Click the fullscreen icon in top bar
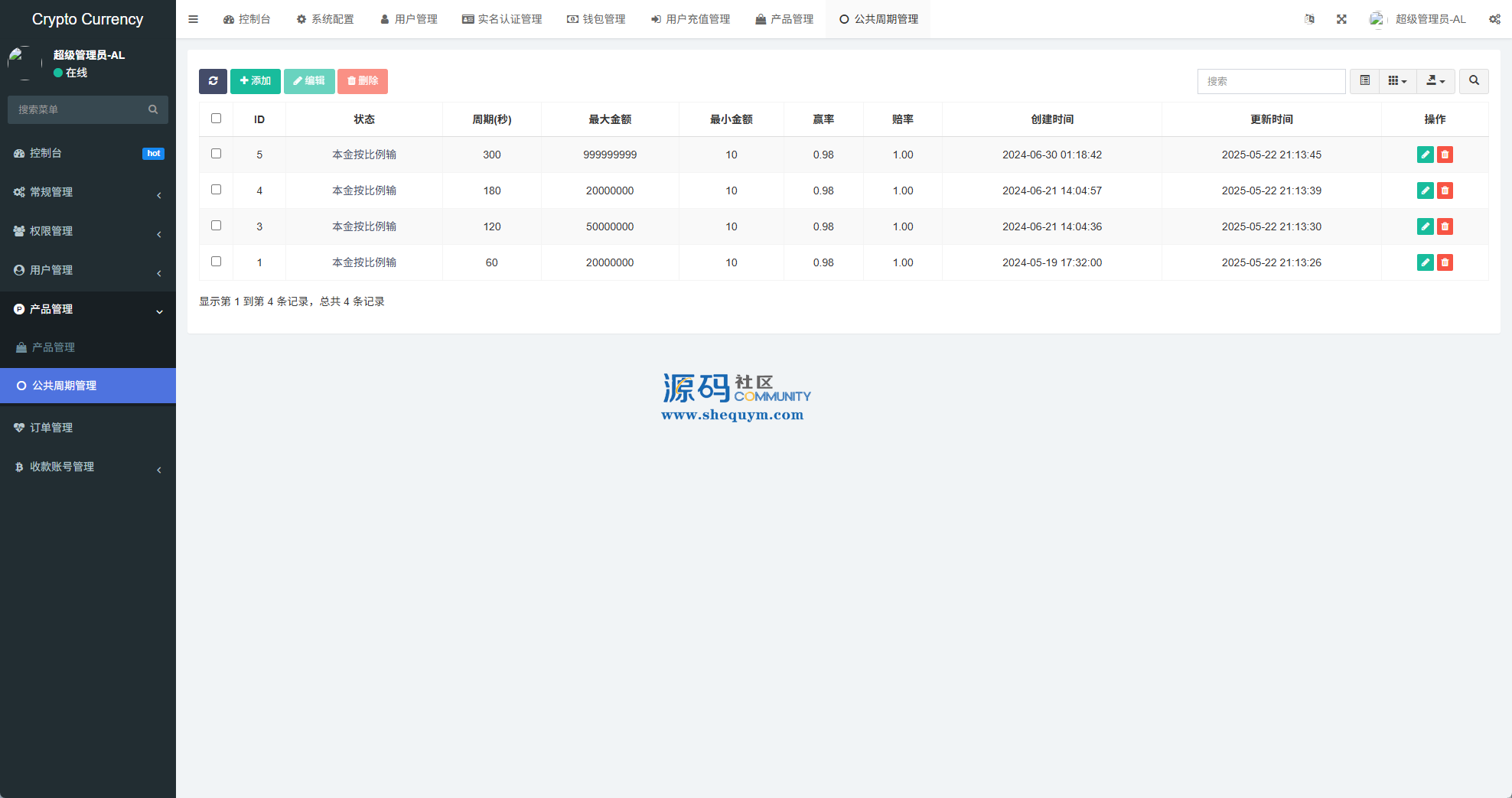The height and width of the screenshot is (798, 1512). (1341, 19)
